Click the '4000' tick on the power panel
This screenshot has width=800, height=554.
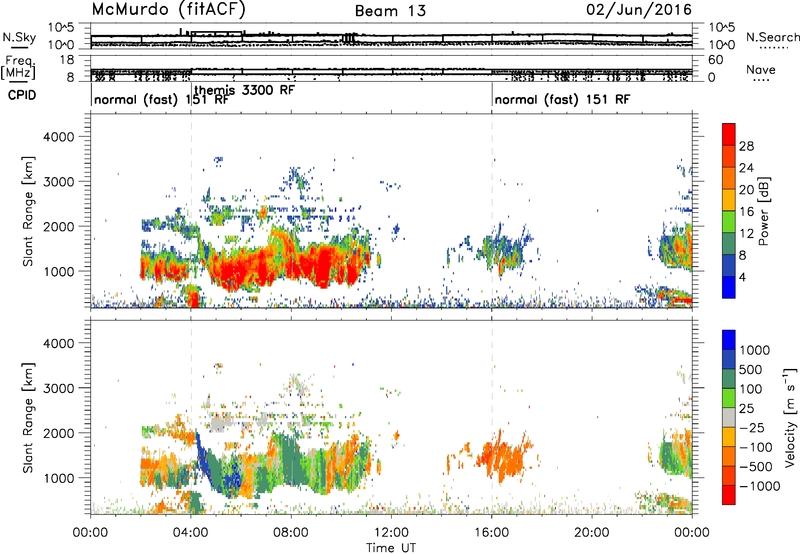(x=58, y=137)
